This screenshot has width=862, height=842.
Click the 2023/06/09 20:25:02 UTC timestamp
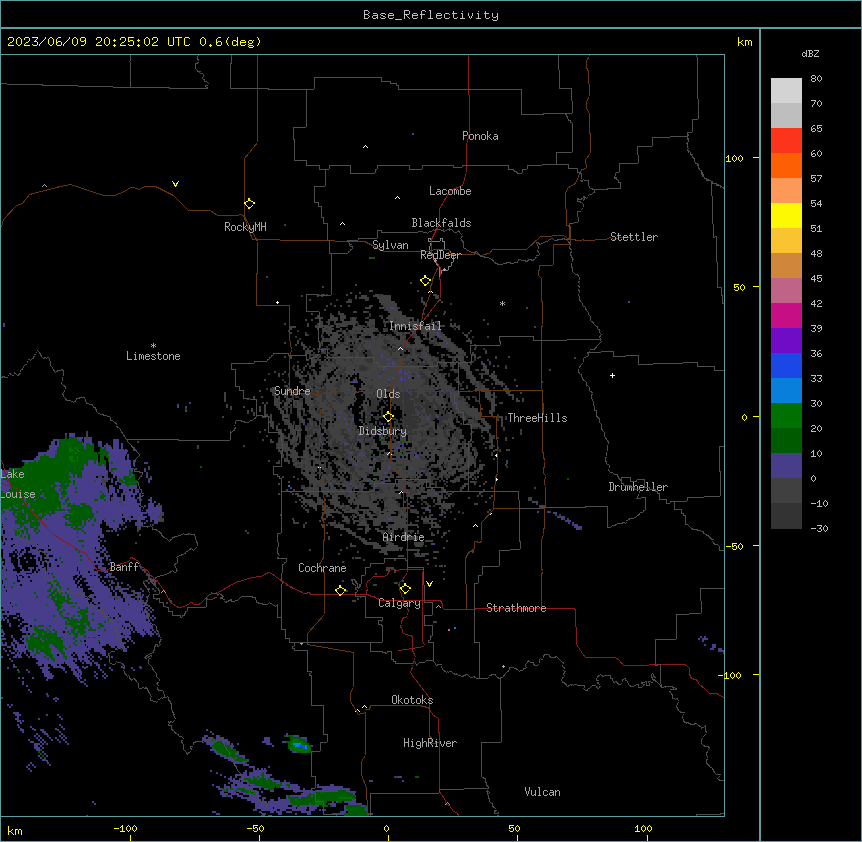[99, 42]
